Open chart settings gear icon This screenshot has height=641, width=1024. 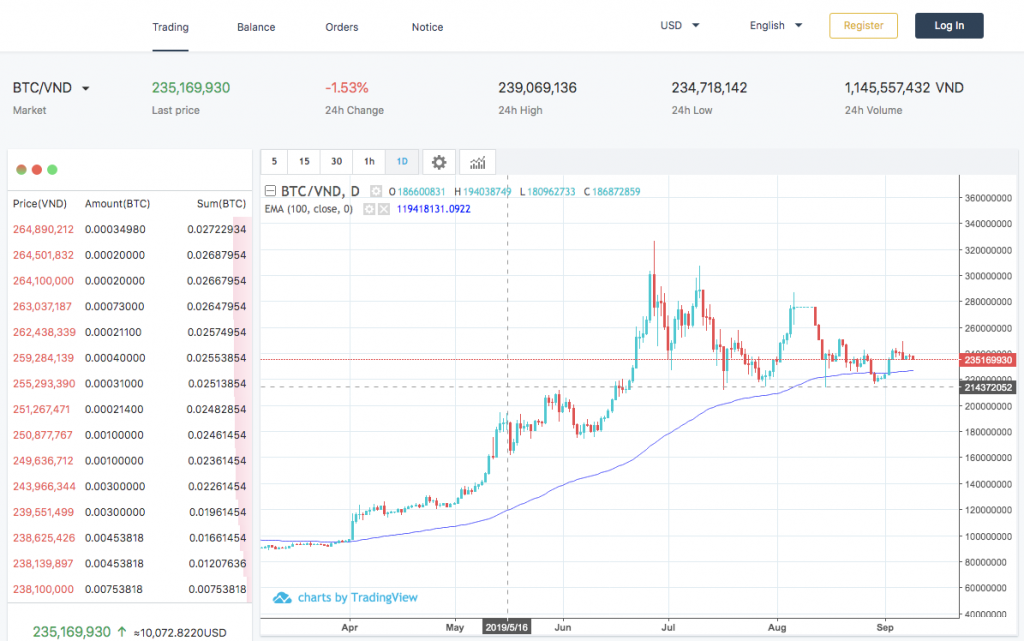438,162
